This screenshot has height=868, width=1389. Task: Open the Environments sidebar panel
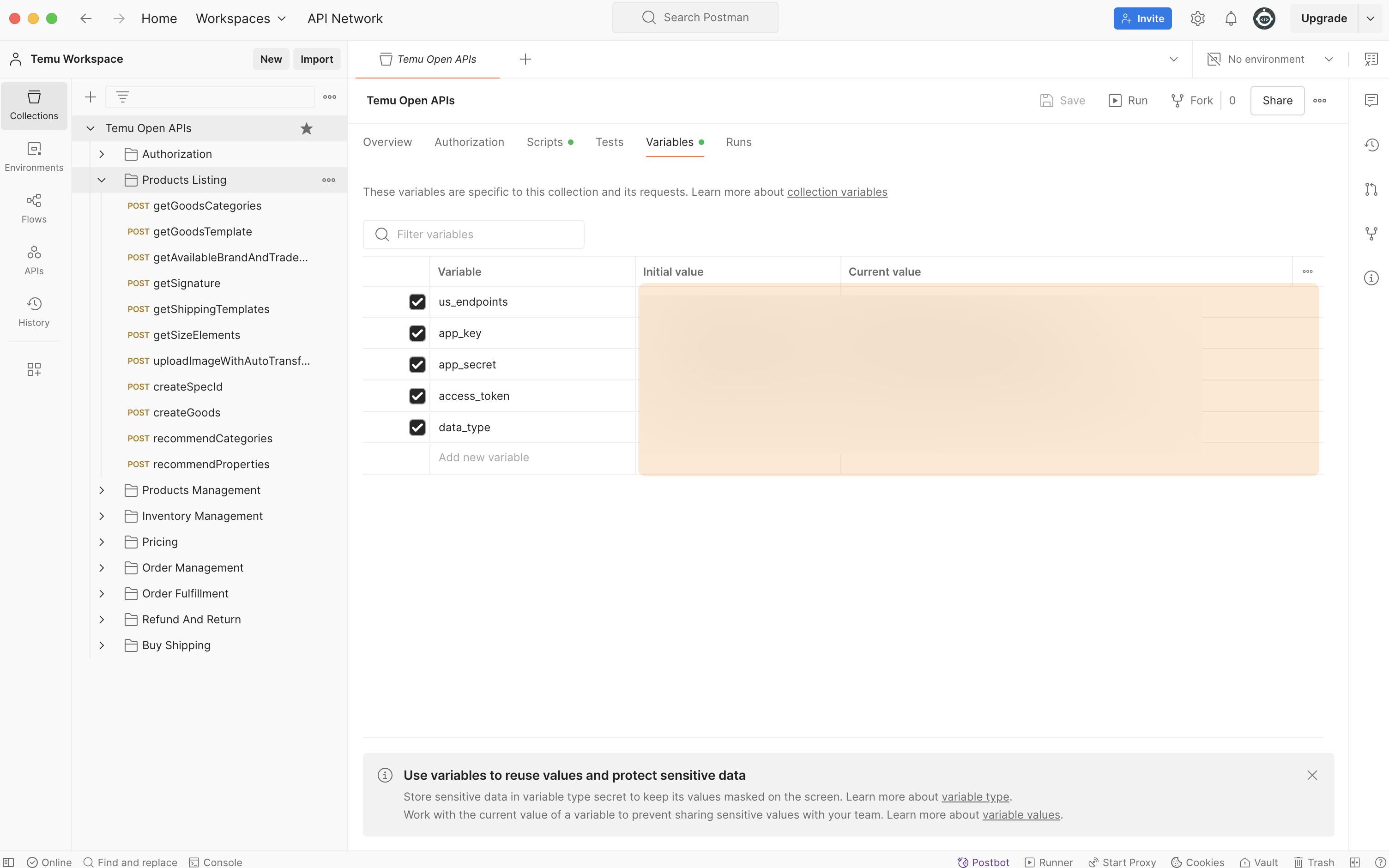pos(34,157)
